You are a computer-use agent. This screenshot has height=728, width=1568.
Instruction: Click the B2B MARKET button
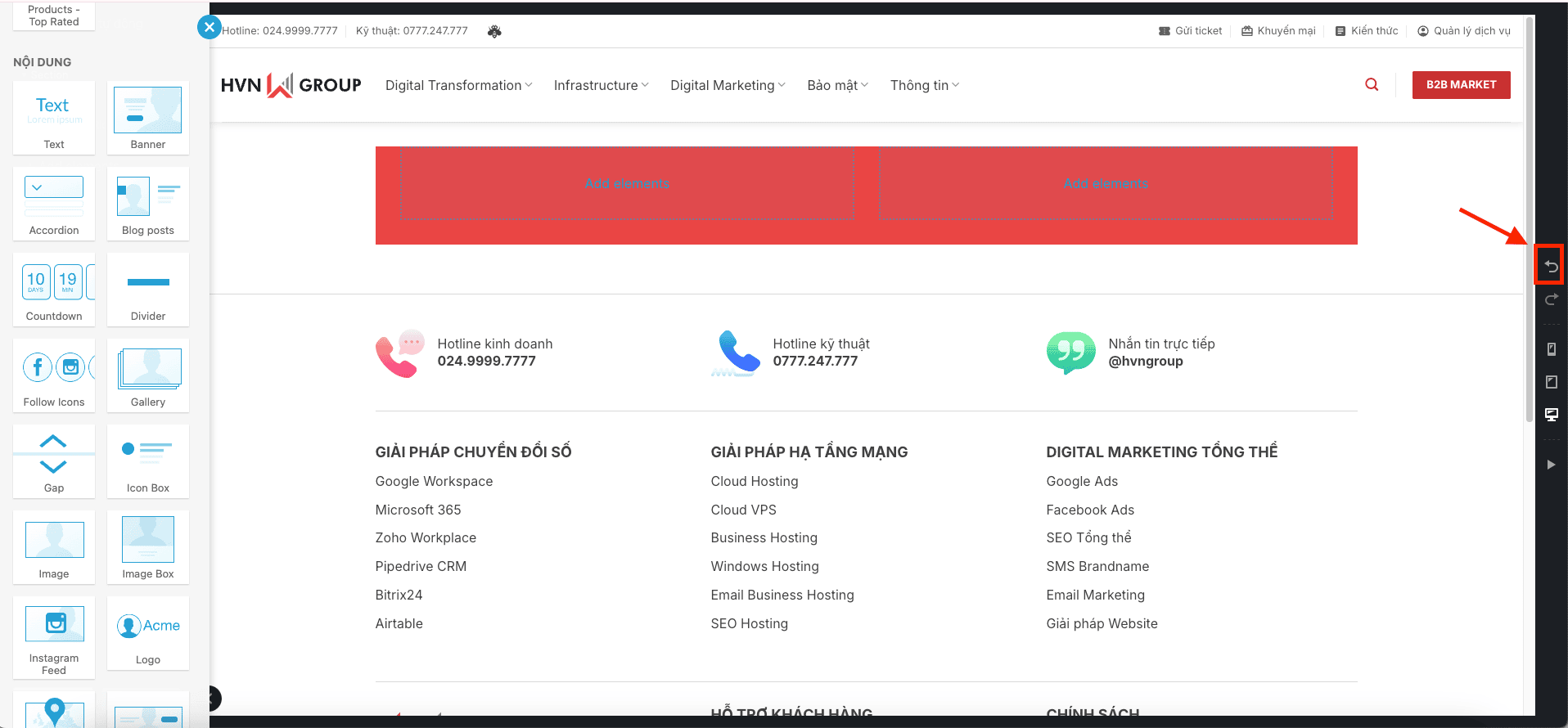(x=1461, y=84)
